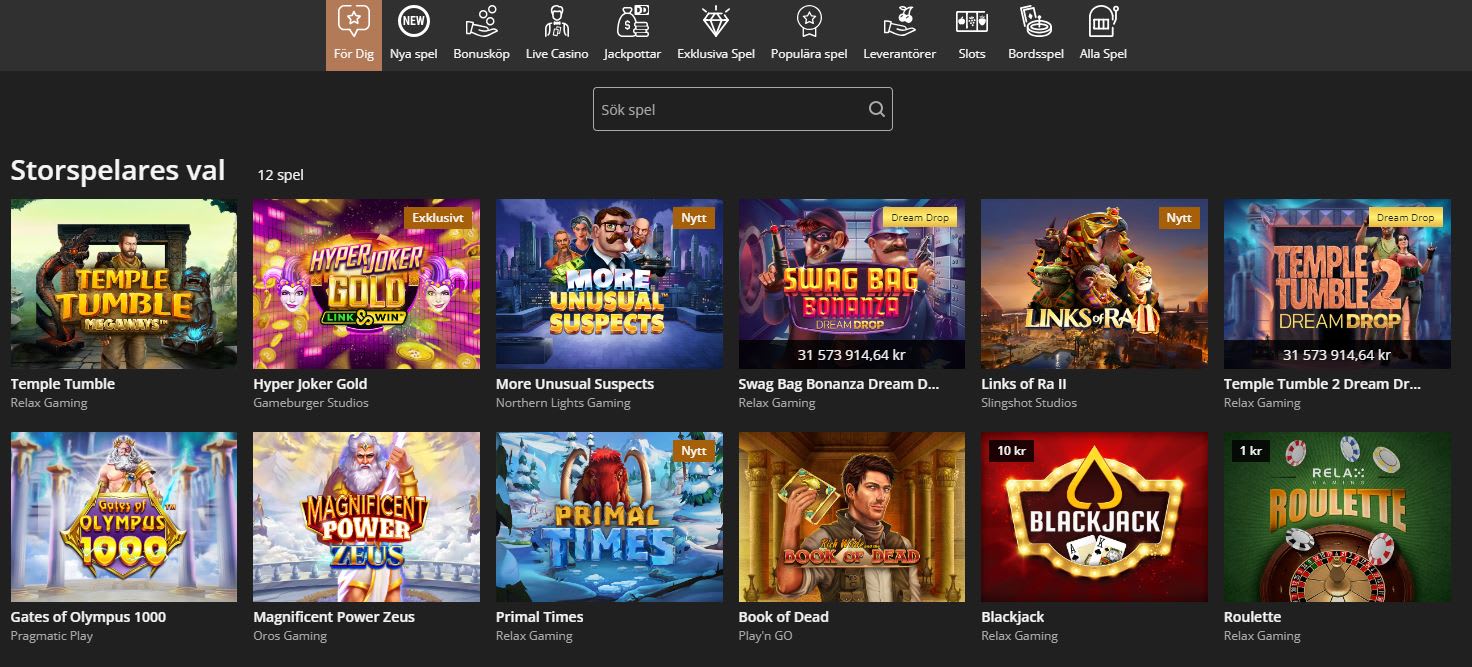Click the Play'n GO provider text
The width and height of the screenshot is (1472, 667).
coord(765,636)
